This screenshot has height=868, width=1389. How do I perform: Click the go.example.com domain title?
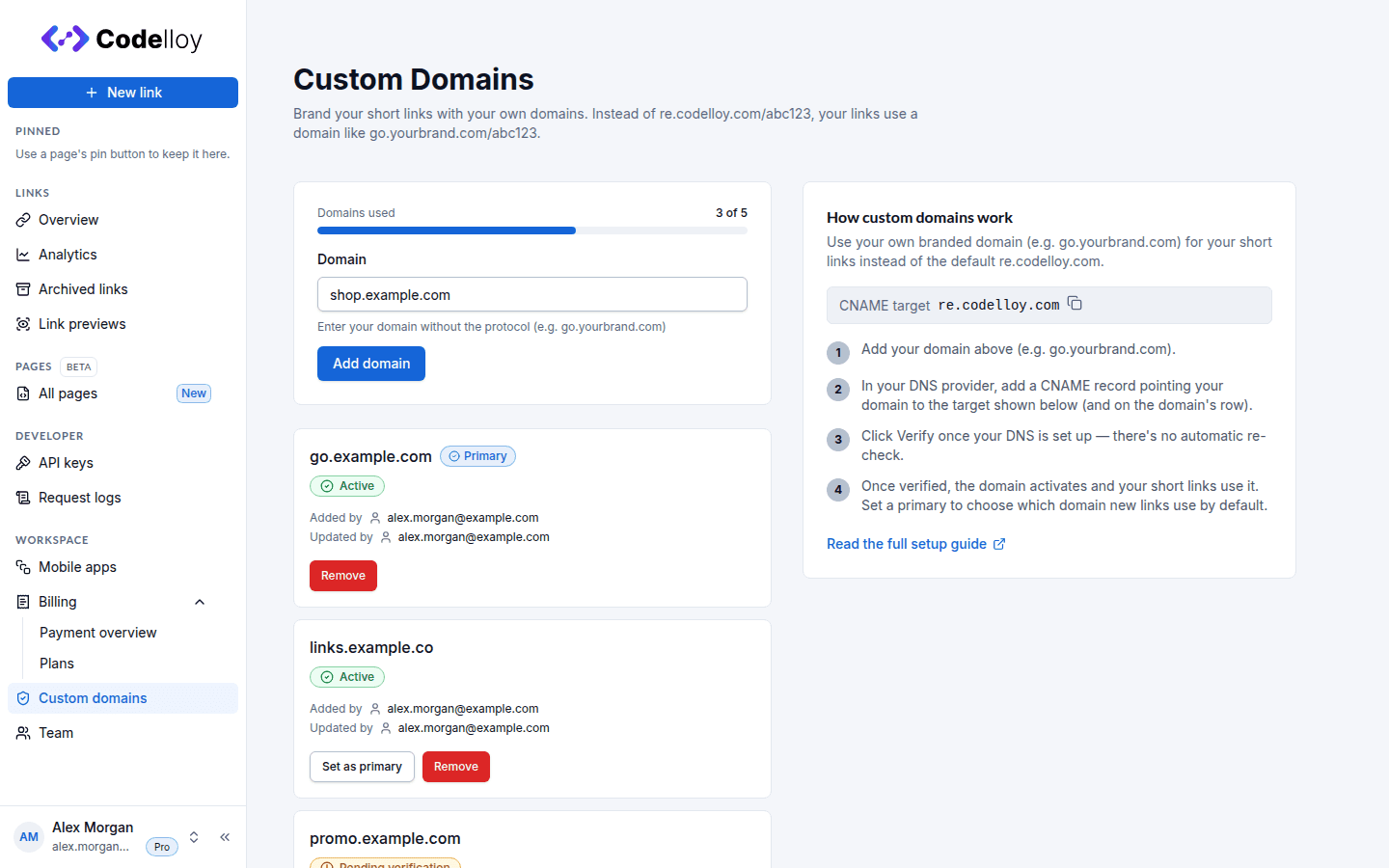370,456
